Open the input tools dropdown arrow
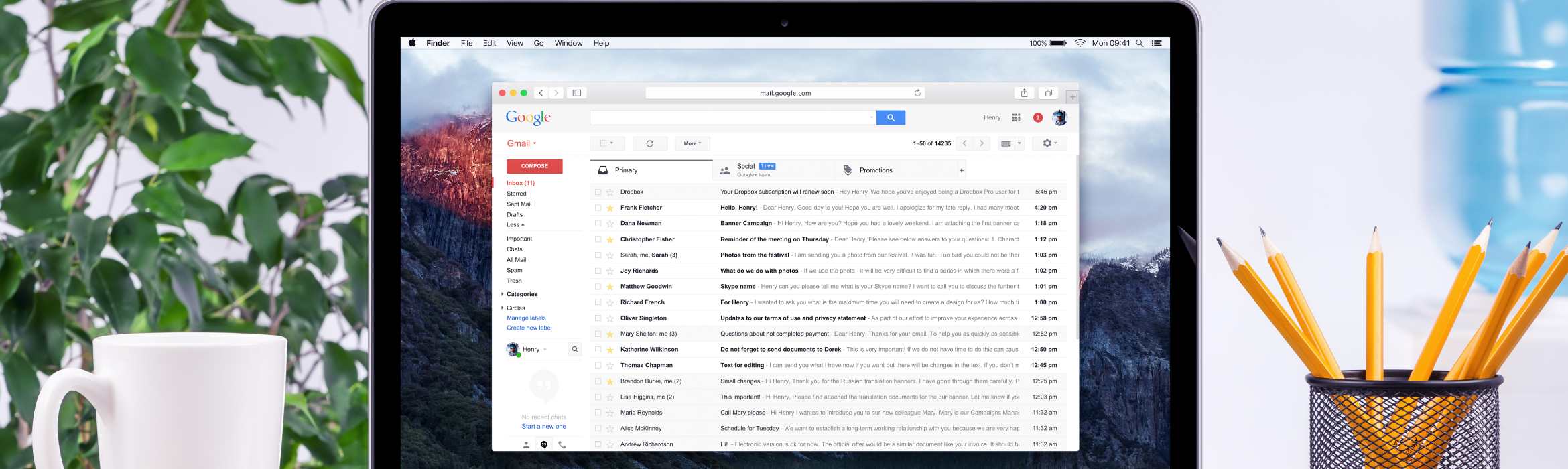This screenshot has height=469, width=1568. coord(1019,143)
